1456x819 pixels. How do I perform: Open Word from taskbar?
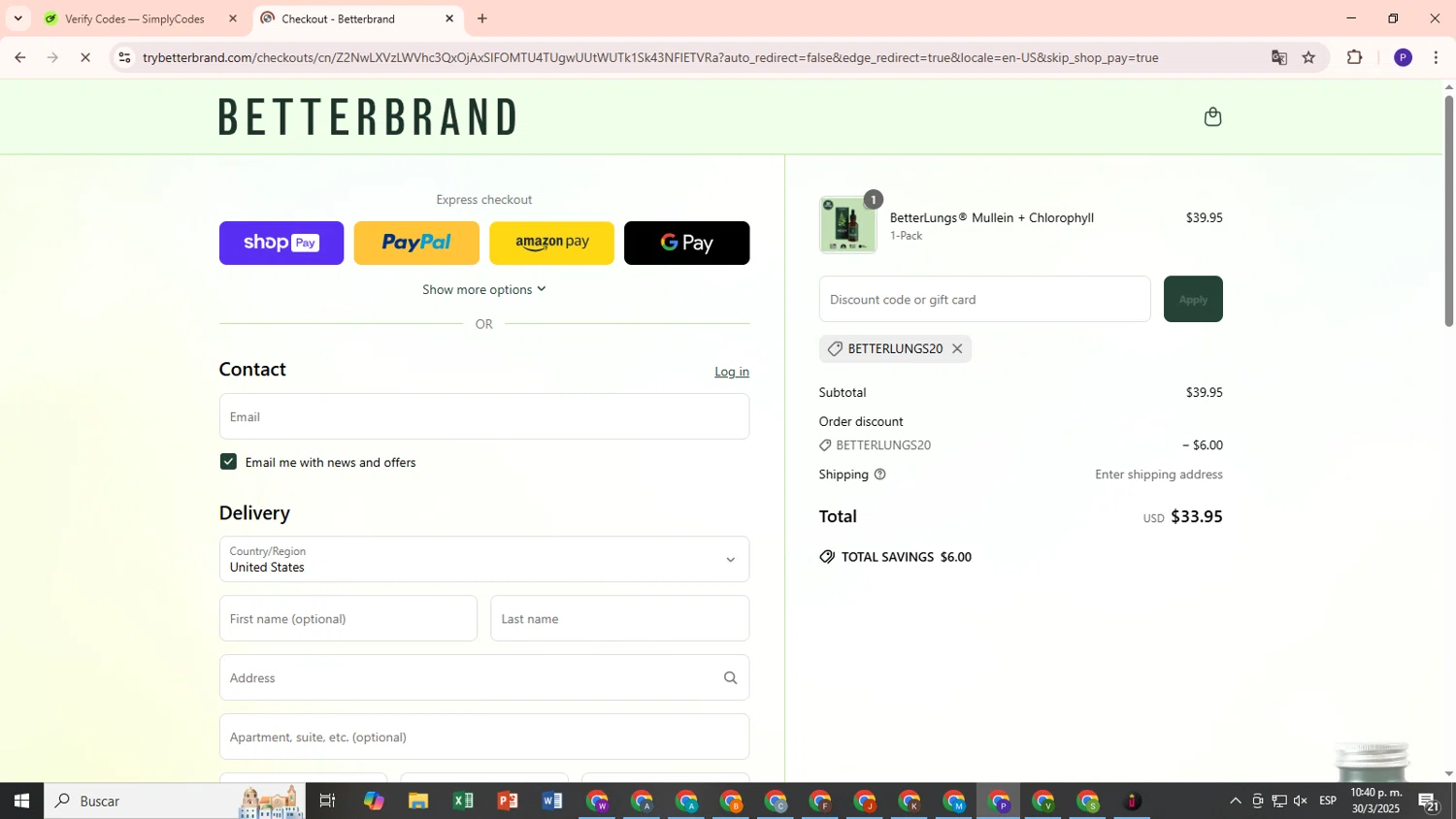(552, 801)
